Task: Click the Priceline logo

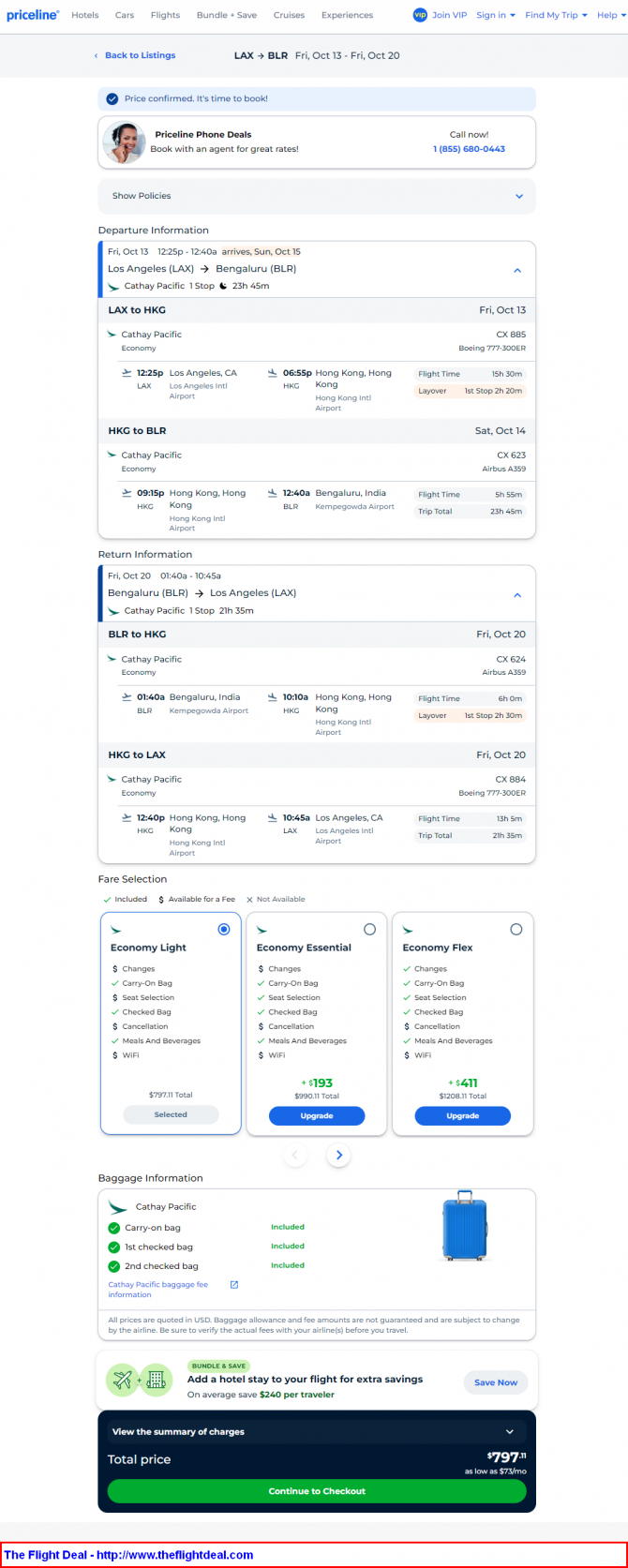Action: [x=33, y=15]
